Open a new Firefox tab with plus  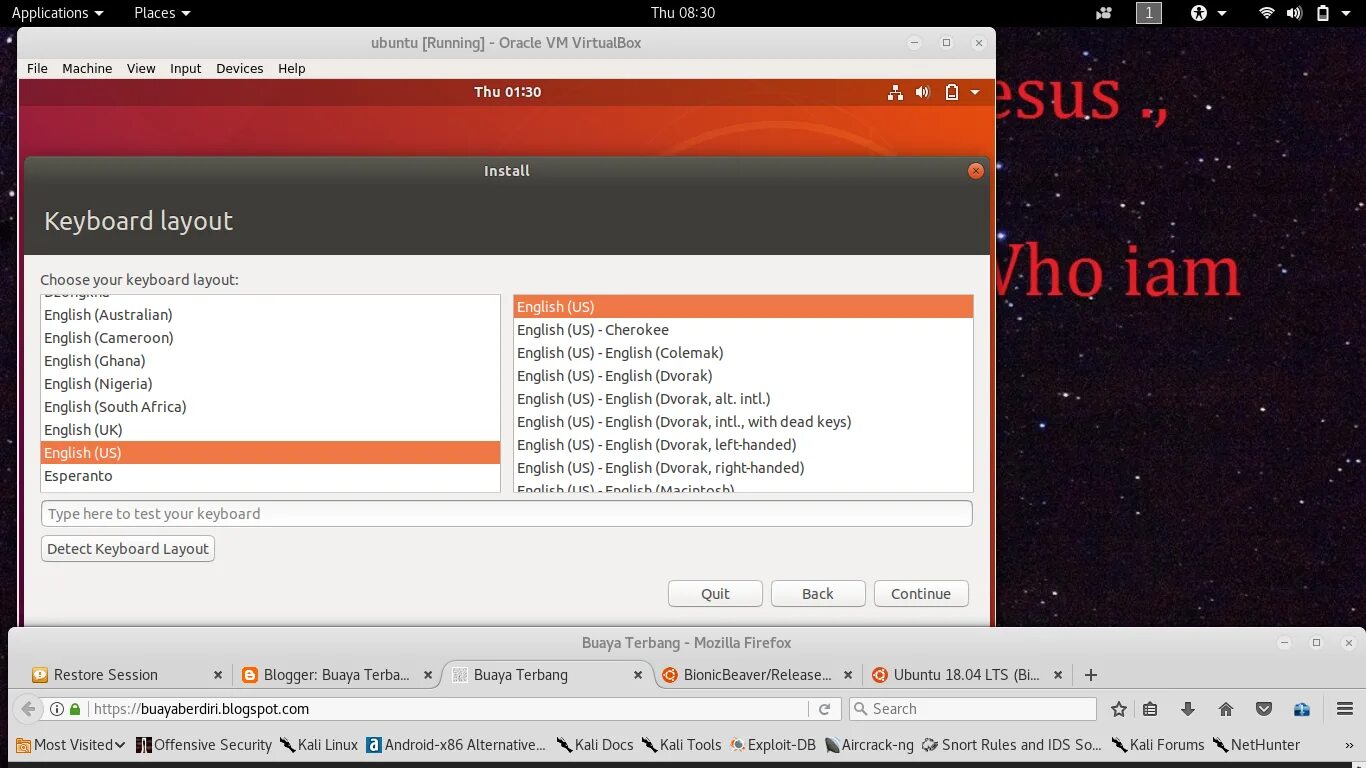pos(1091,675)
